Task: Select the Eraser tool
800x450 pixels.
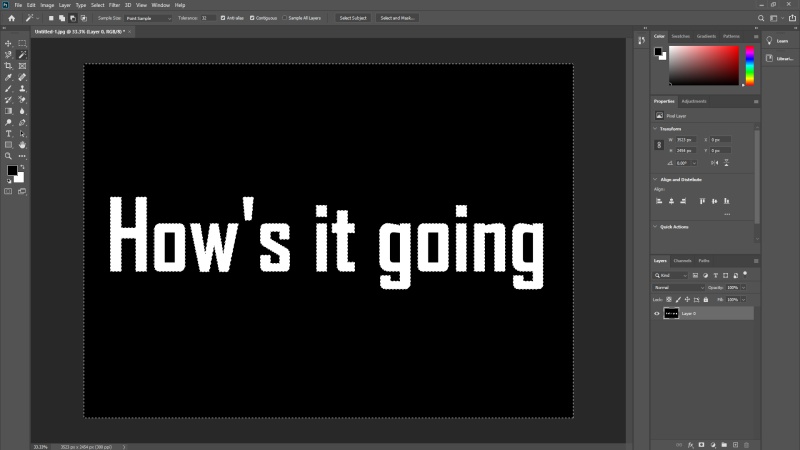Action: (x=22, y=100)
